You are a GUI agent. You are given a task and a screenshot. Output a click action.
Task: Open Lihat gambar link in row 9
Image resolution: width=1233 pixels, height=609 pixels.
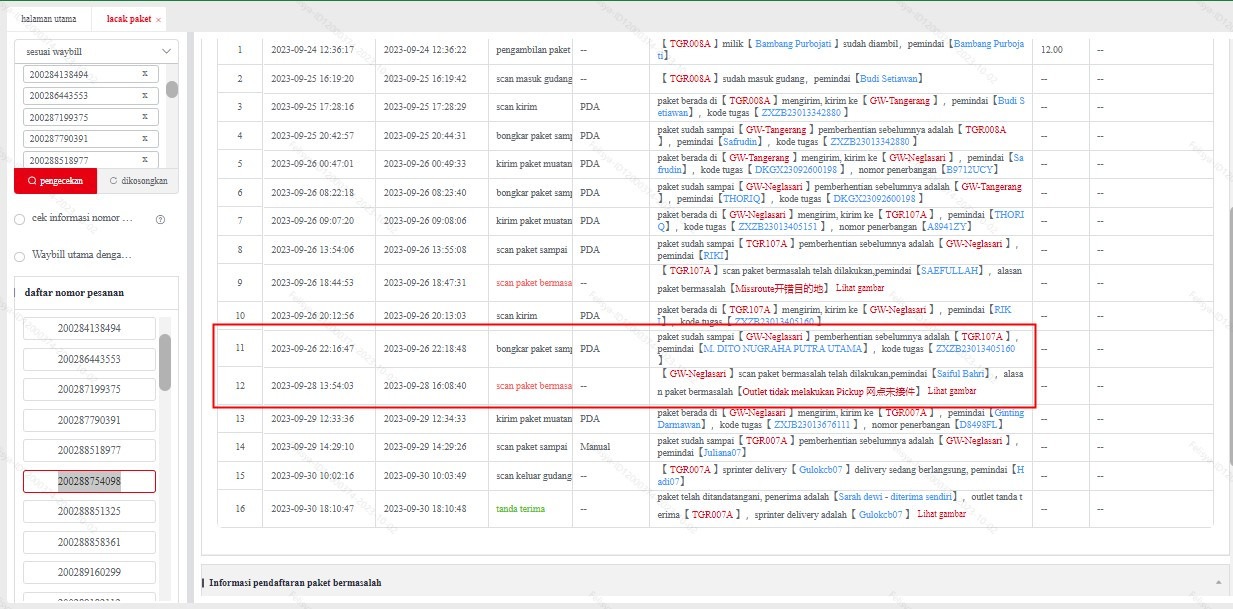[x=860, y=288]
